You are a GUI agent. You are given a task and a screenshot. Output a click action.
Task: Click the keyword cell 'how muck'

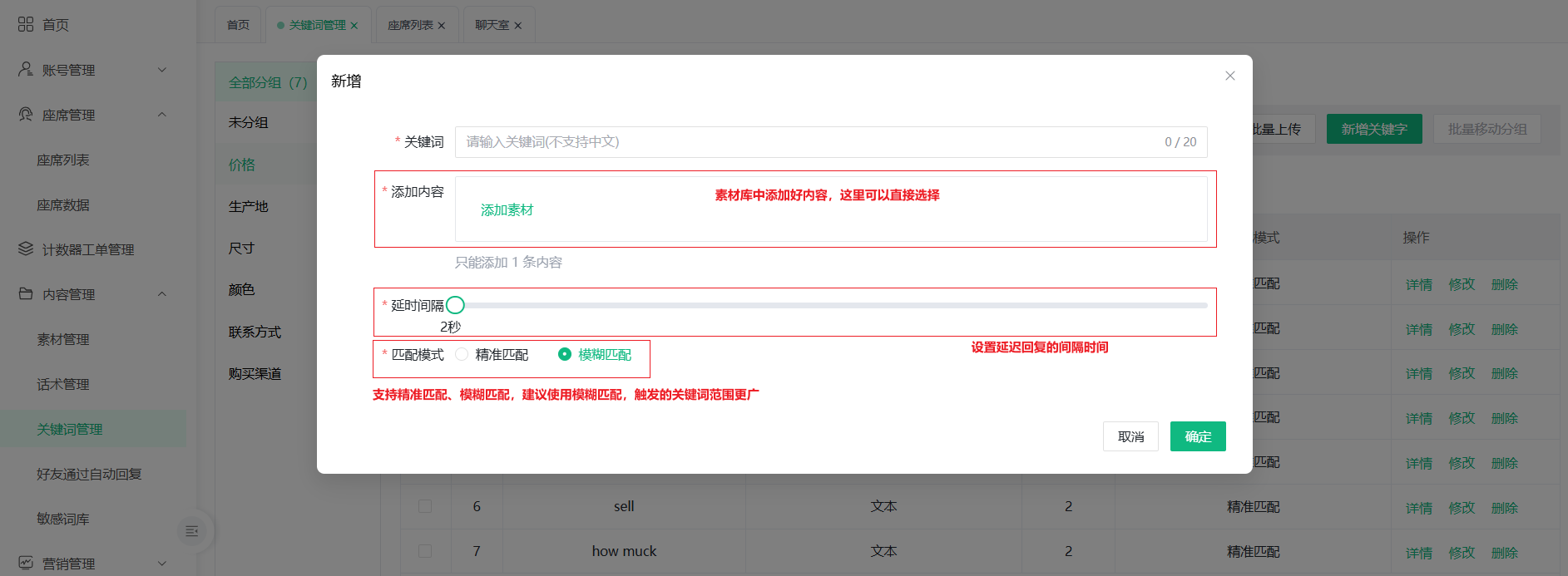(624, 551)
